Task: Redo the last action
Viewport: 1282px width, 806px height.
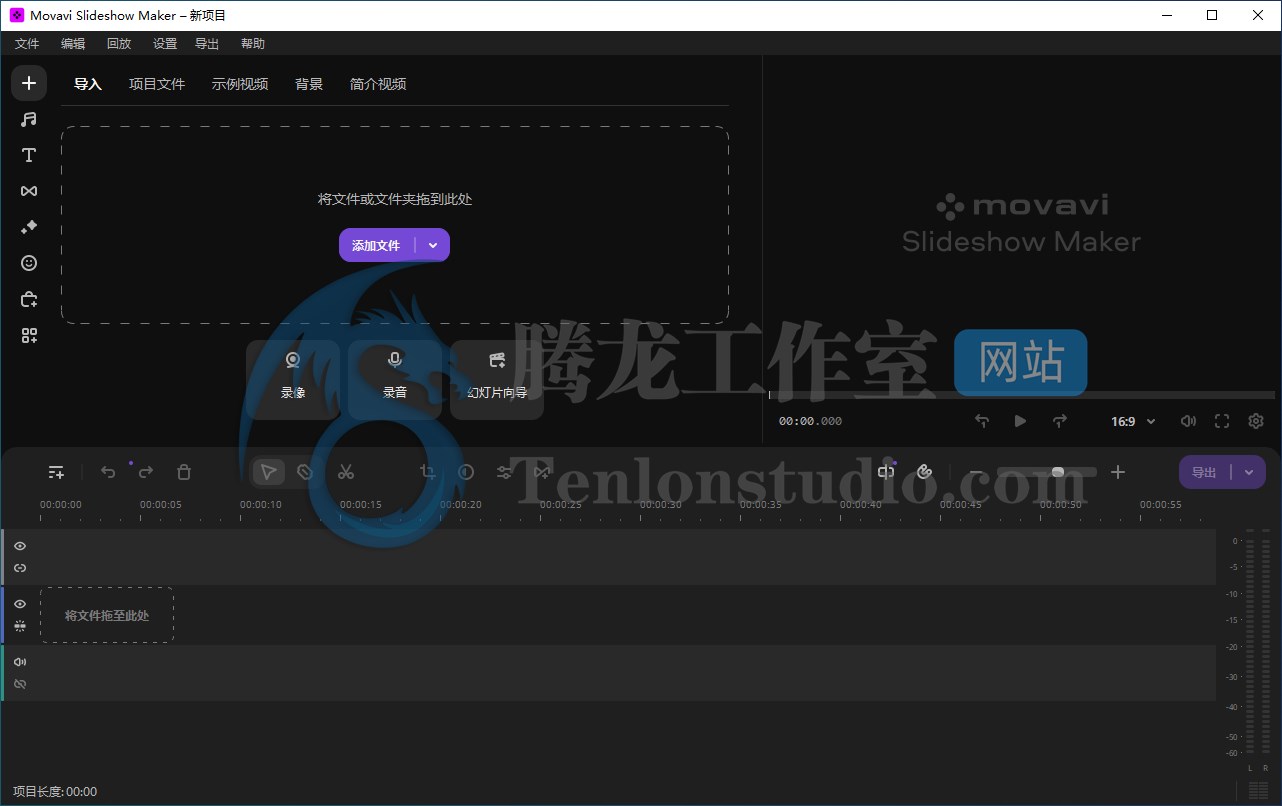Action: point(146,472)
